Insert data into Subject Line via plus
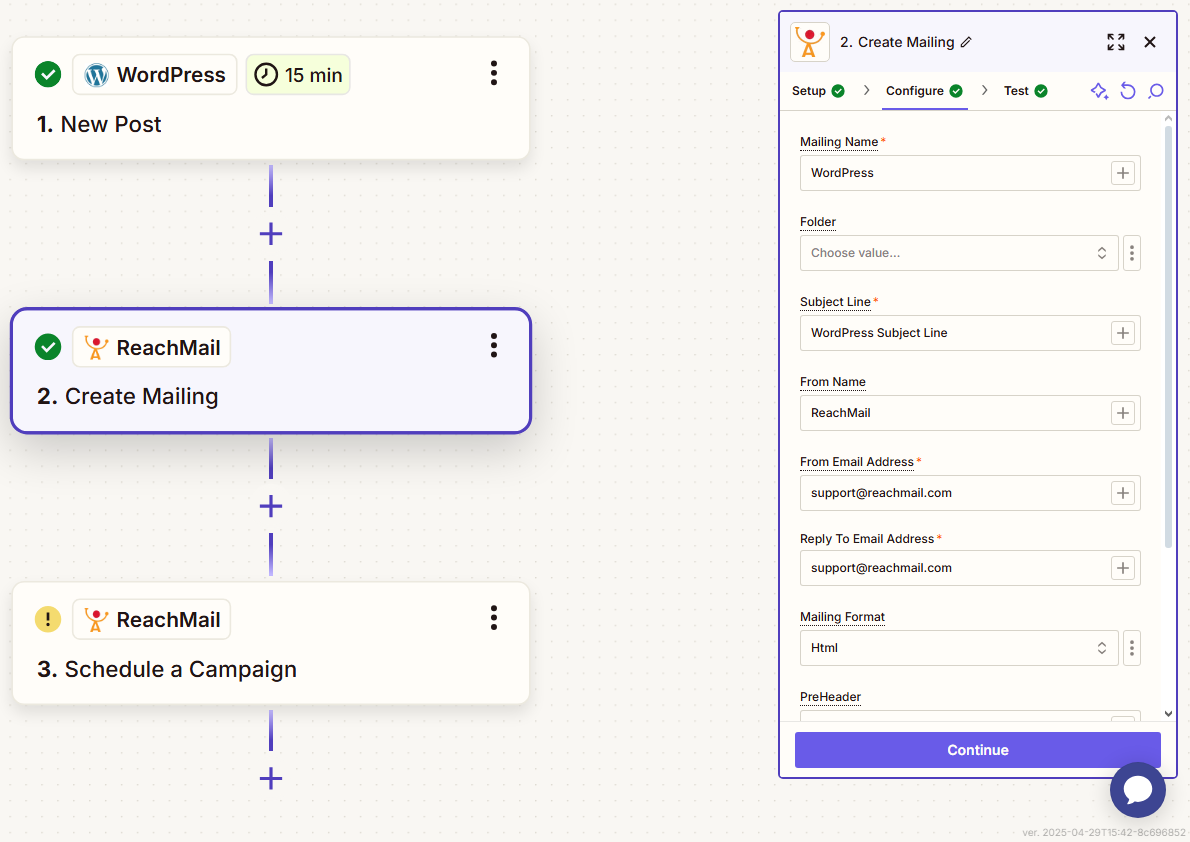 (x=1123, y=333)
